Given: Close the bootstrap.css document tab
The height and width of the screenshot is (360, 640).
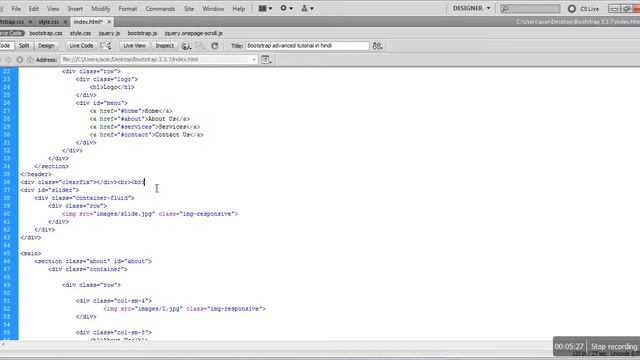Looking at the screenshot, I should (30, 22).
